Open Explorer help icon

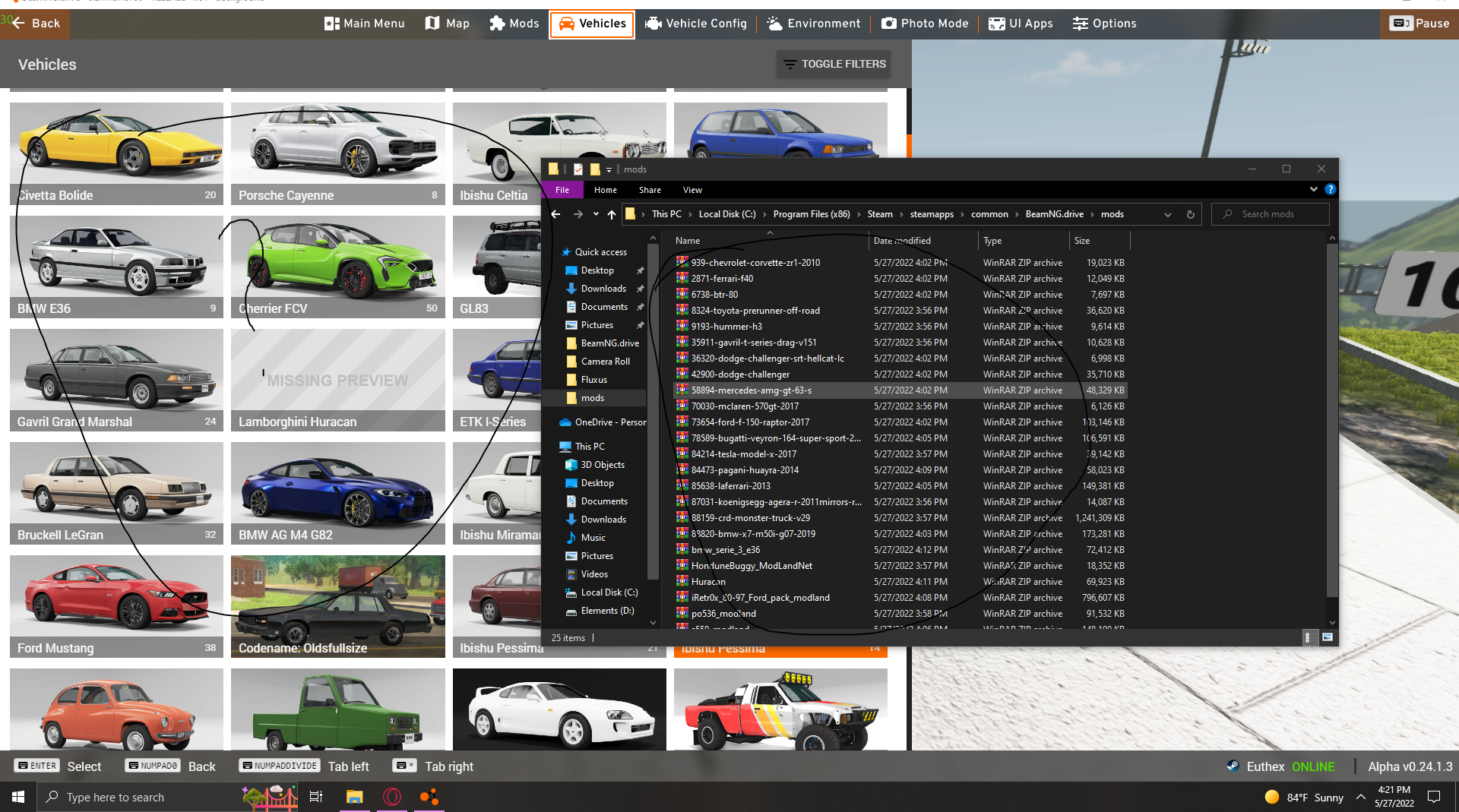tap(1330, 189)
